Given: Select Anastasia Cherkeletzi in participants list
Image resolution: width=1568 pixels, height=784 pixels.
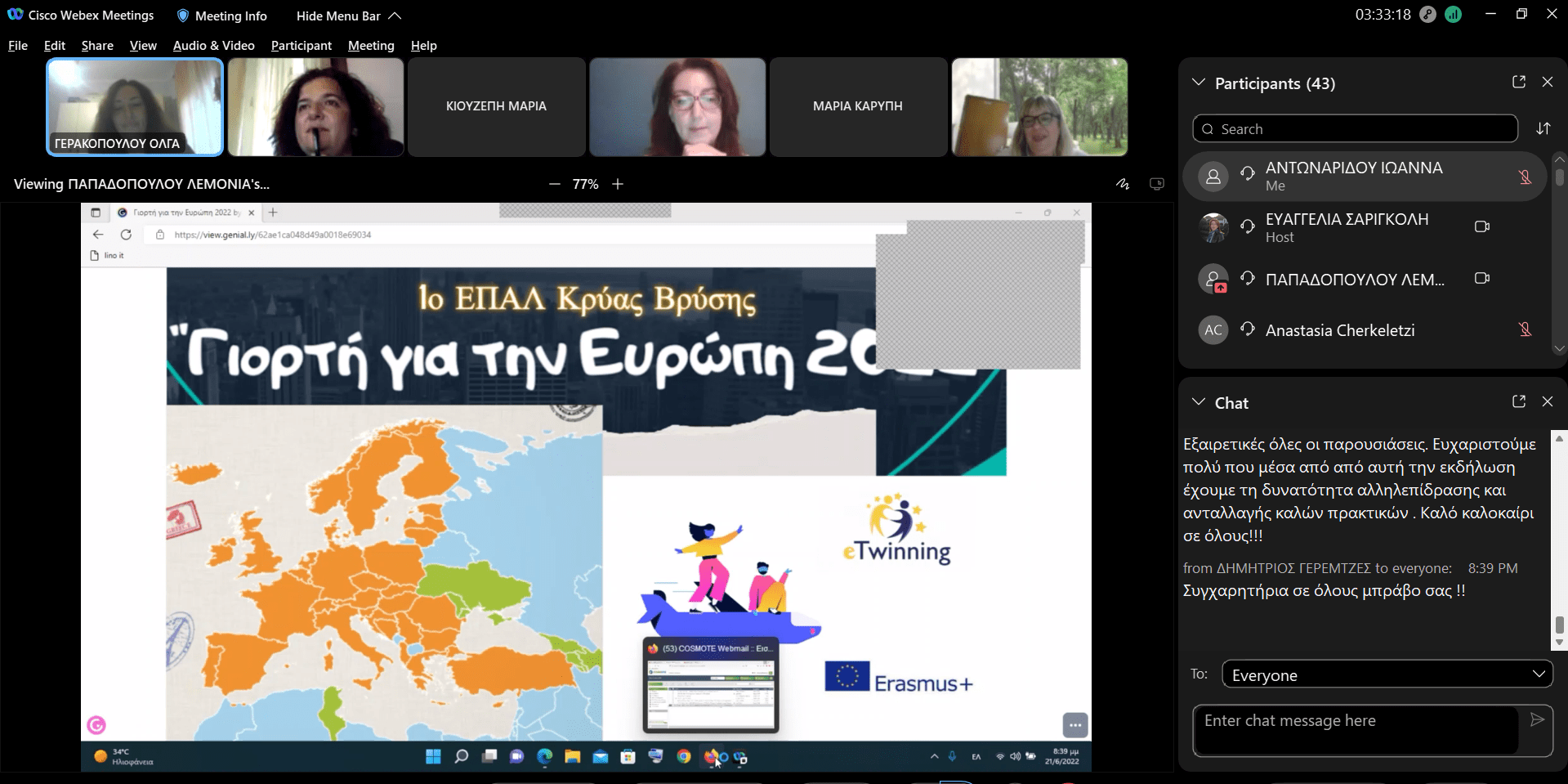Looking at the screenshot, I should point(1365,330).
